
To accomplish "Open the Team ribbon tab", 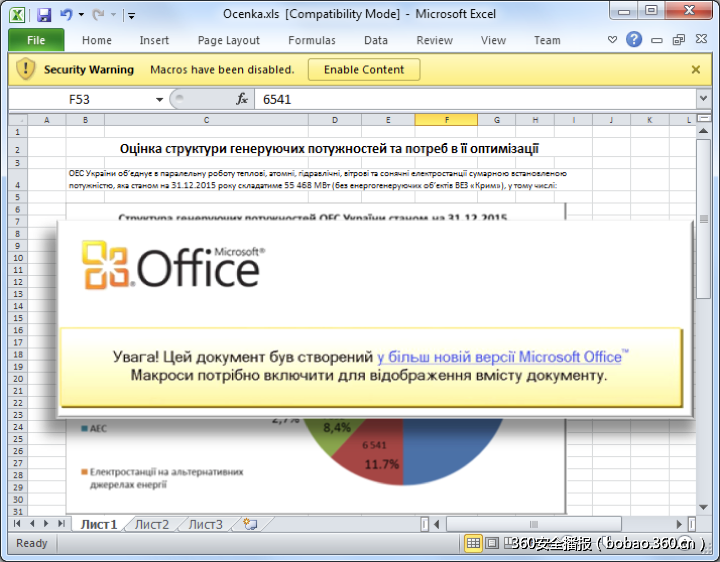I will pyautogui.click(x=547, y=40).
